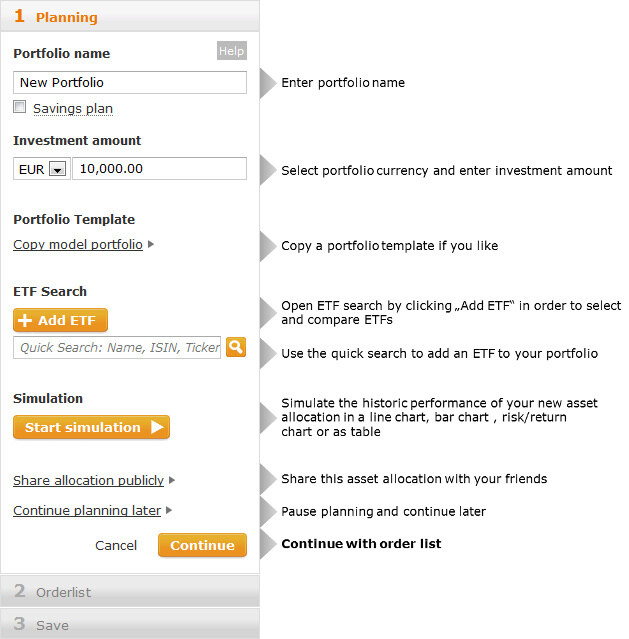Click the Help icon beside Portfolio name
The height and width of the screenshot is (639, 629).
click(x=231, y=51)
